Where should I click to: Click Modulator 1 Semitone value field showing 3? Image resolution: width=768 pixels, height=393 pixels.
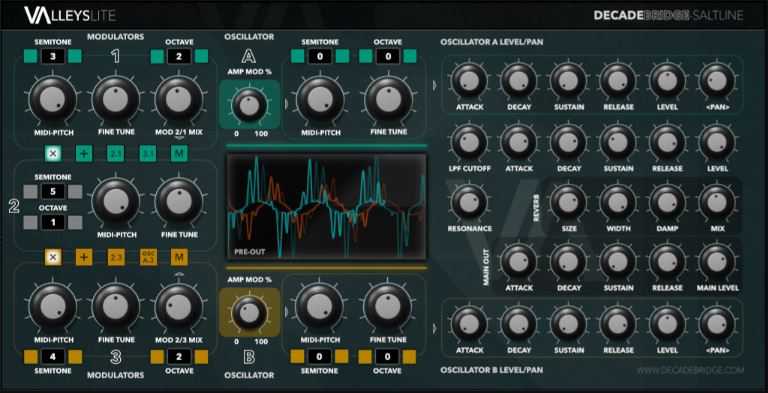click(53, 56)
